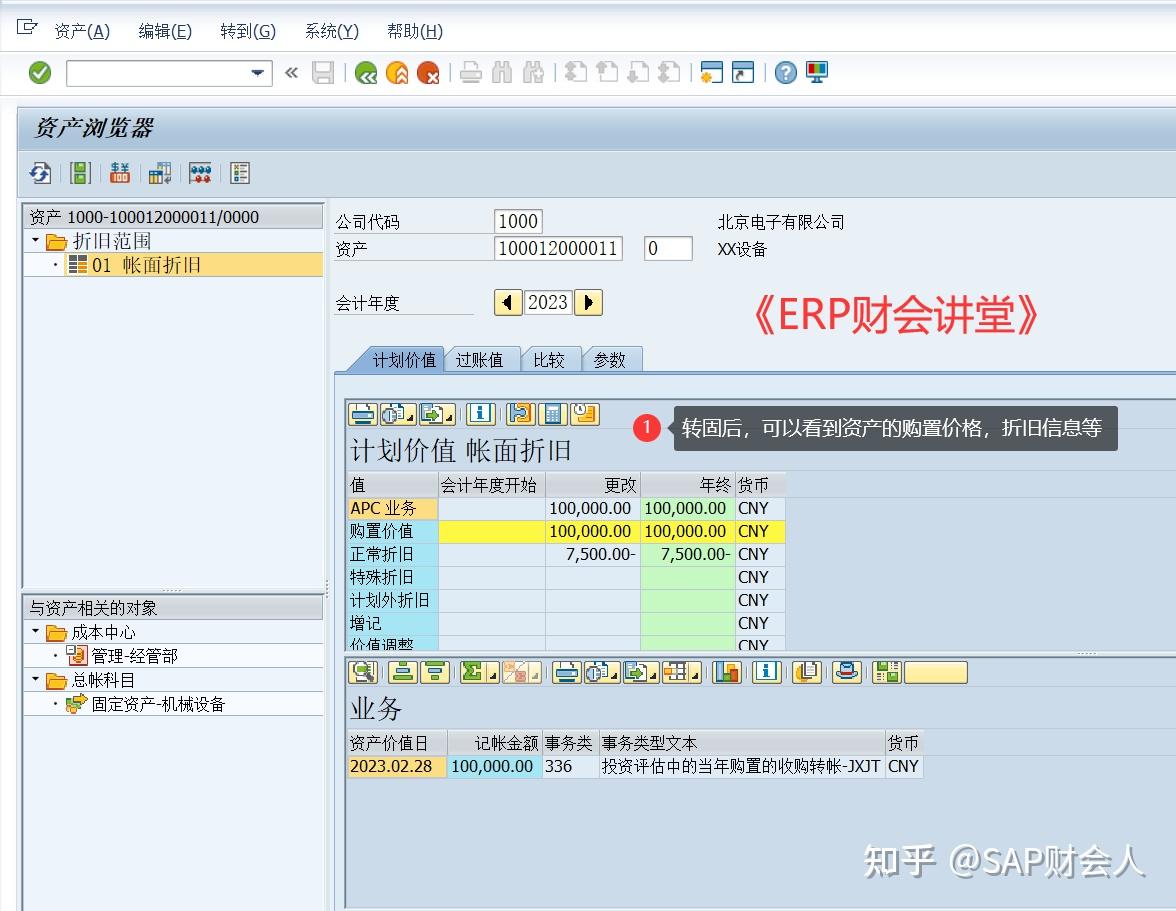This screenshot has width=1176, height=911.
Task: Open the information icon in the planned values toolbar
Action: coord(481,413)
